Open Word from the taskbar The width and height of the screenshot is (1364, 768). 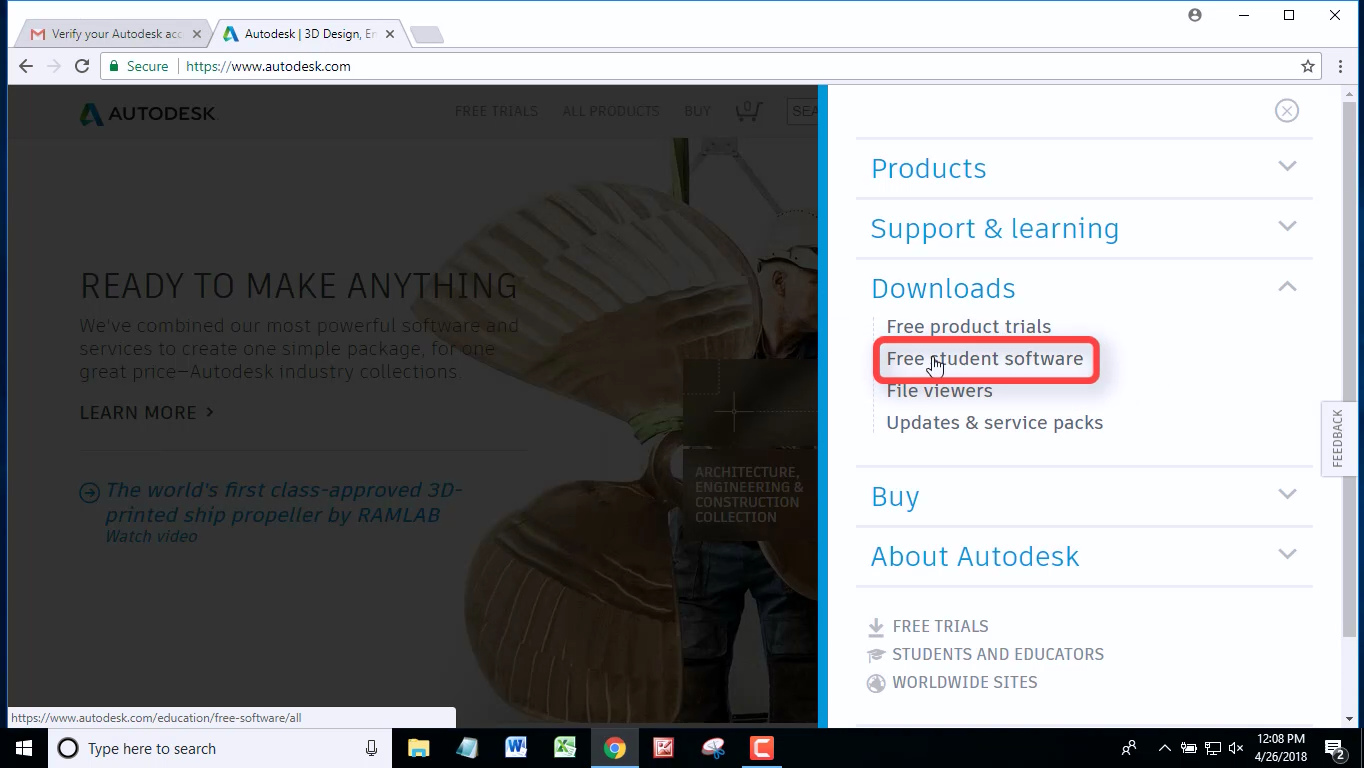(516, 748)
